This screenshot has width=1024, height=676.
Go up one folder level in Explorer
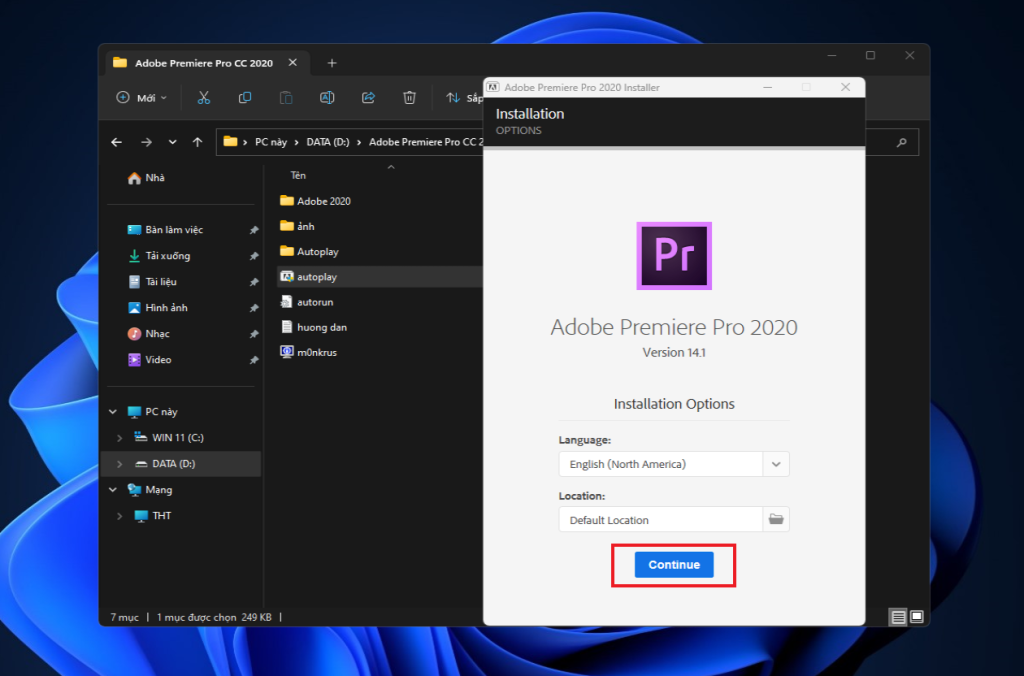point(197,142)
